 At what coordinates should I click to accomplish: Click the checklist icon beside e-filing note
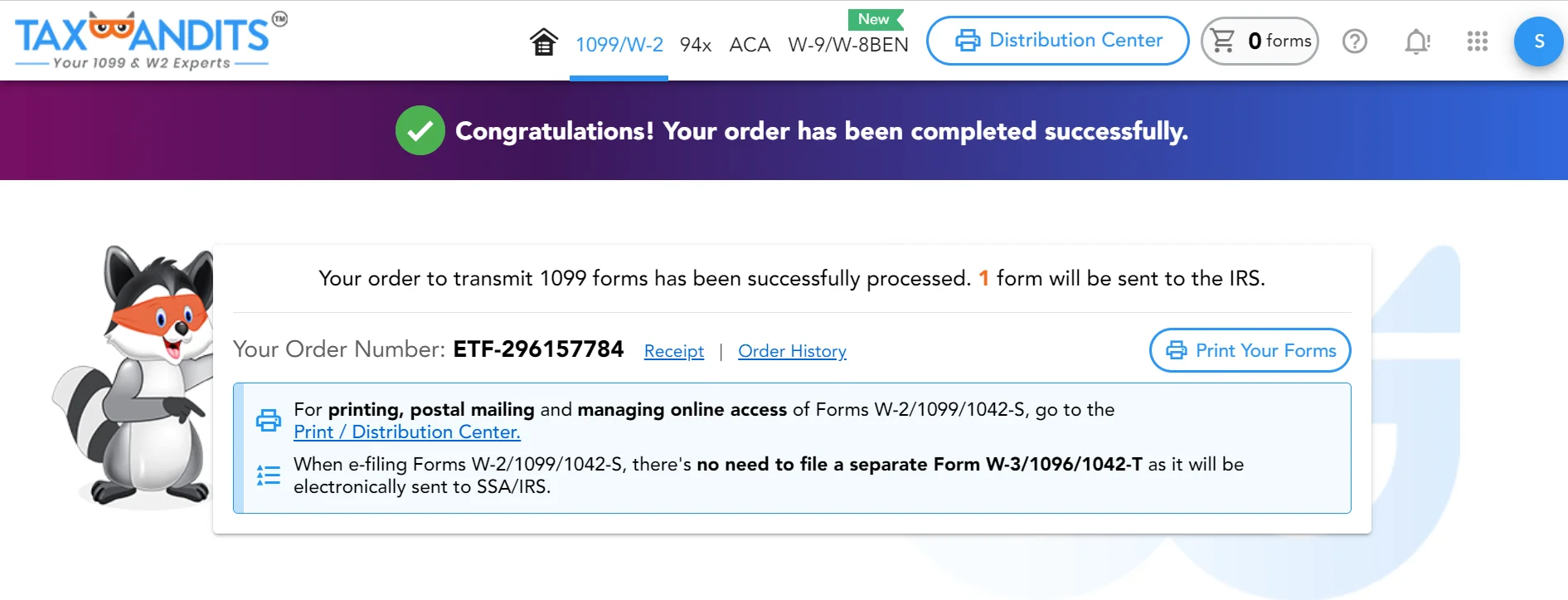[x=268, y=475]
